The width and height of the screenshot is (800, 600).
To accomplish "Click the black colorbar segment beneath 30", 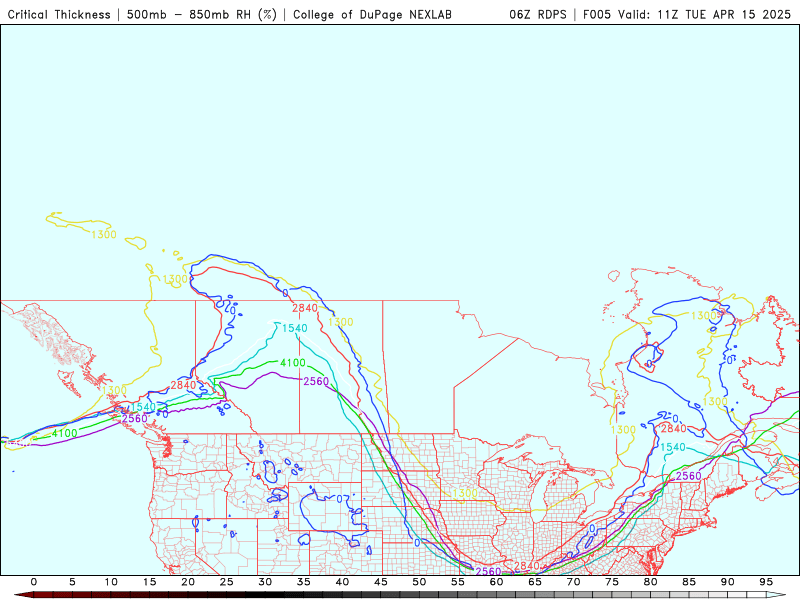I will tap(265, 595).
